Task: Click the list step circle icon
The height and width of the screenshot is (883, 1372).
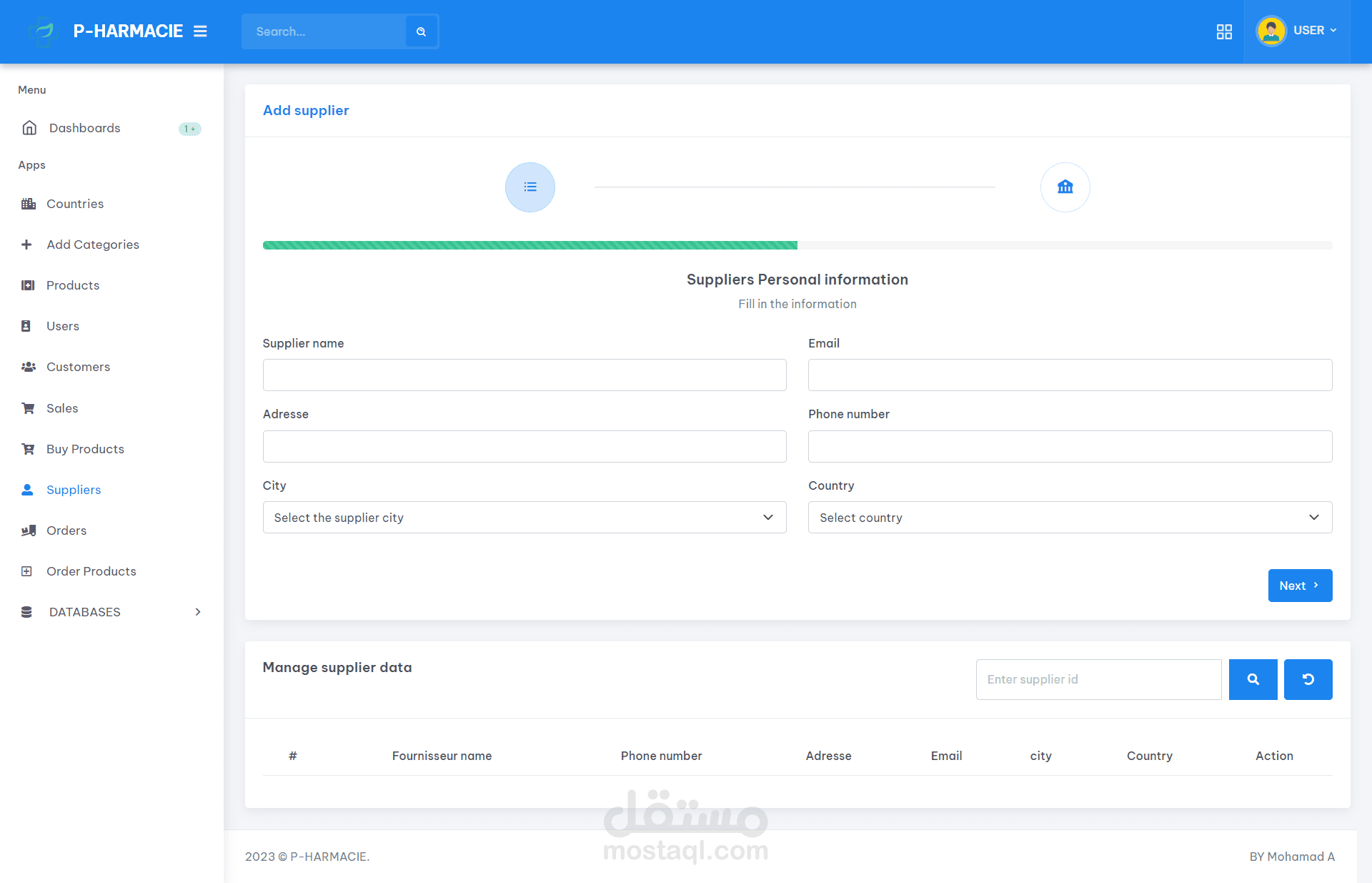Action: point(530,187)
